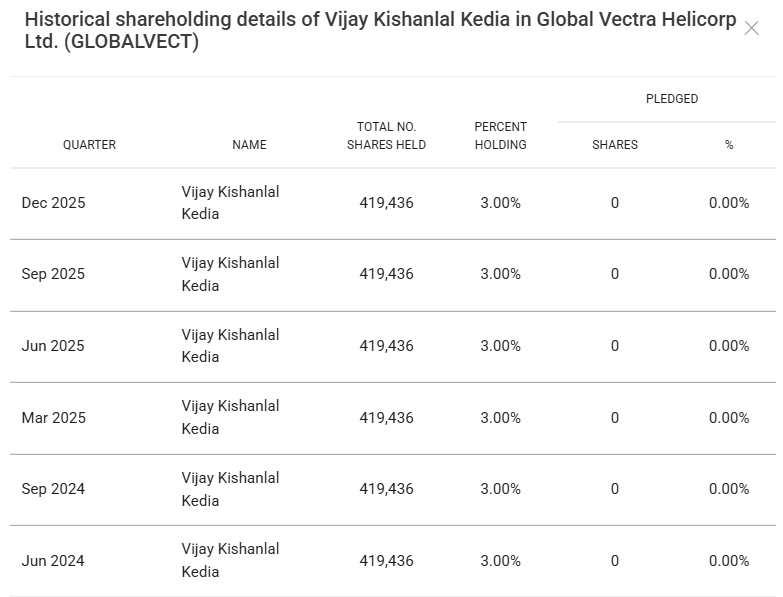Click pledged 0.00% in Sep 2024 row
This screenshot has height=597, width=783.
[729, 489]
